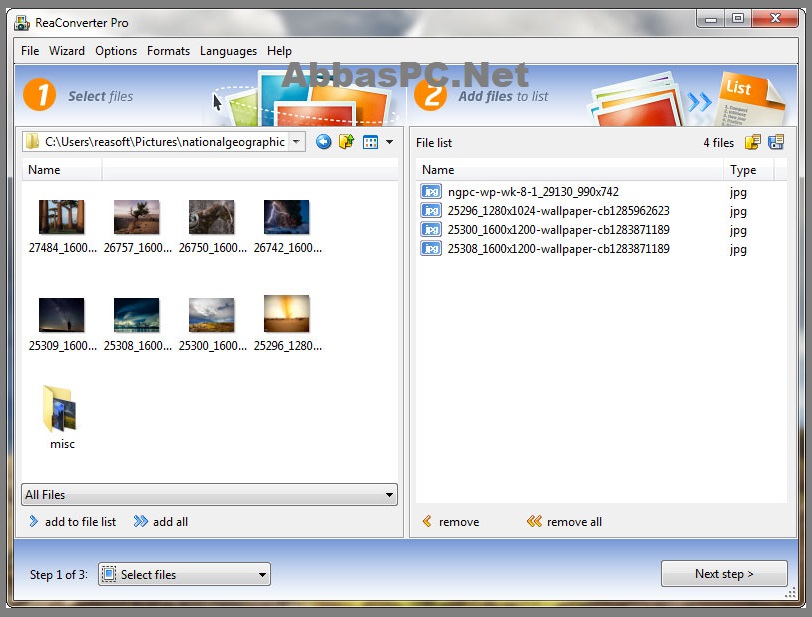Click jpg icon of 25296_1280x1024 row
Screen dimensions: 812x617
(x=431, y=211)
